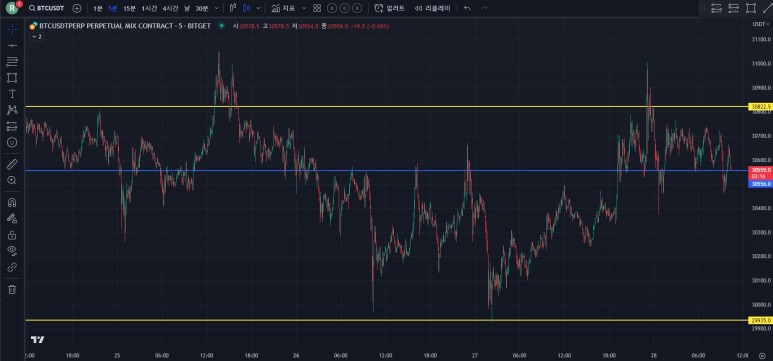Click the rectangle favorite tool in top-right toolbar

(751, 8)
